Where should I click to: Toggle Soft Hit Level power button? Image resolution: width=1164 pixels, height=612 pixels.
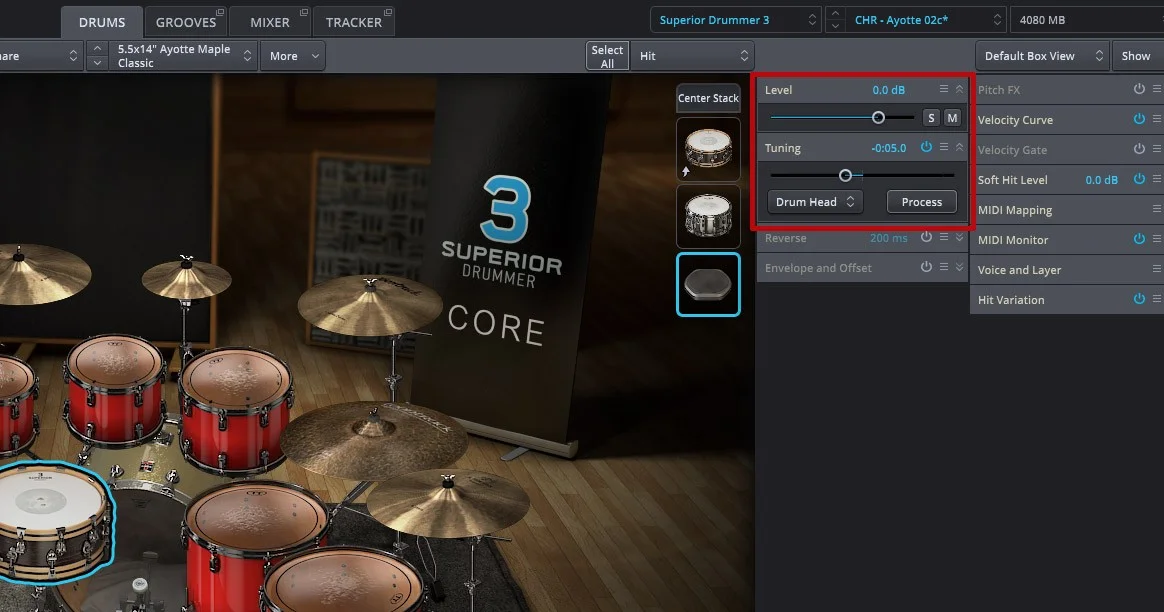(x=1139, y=179)
